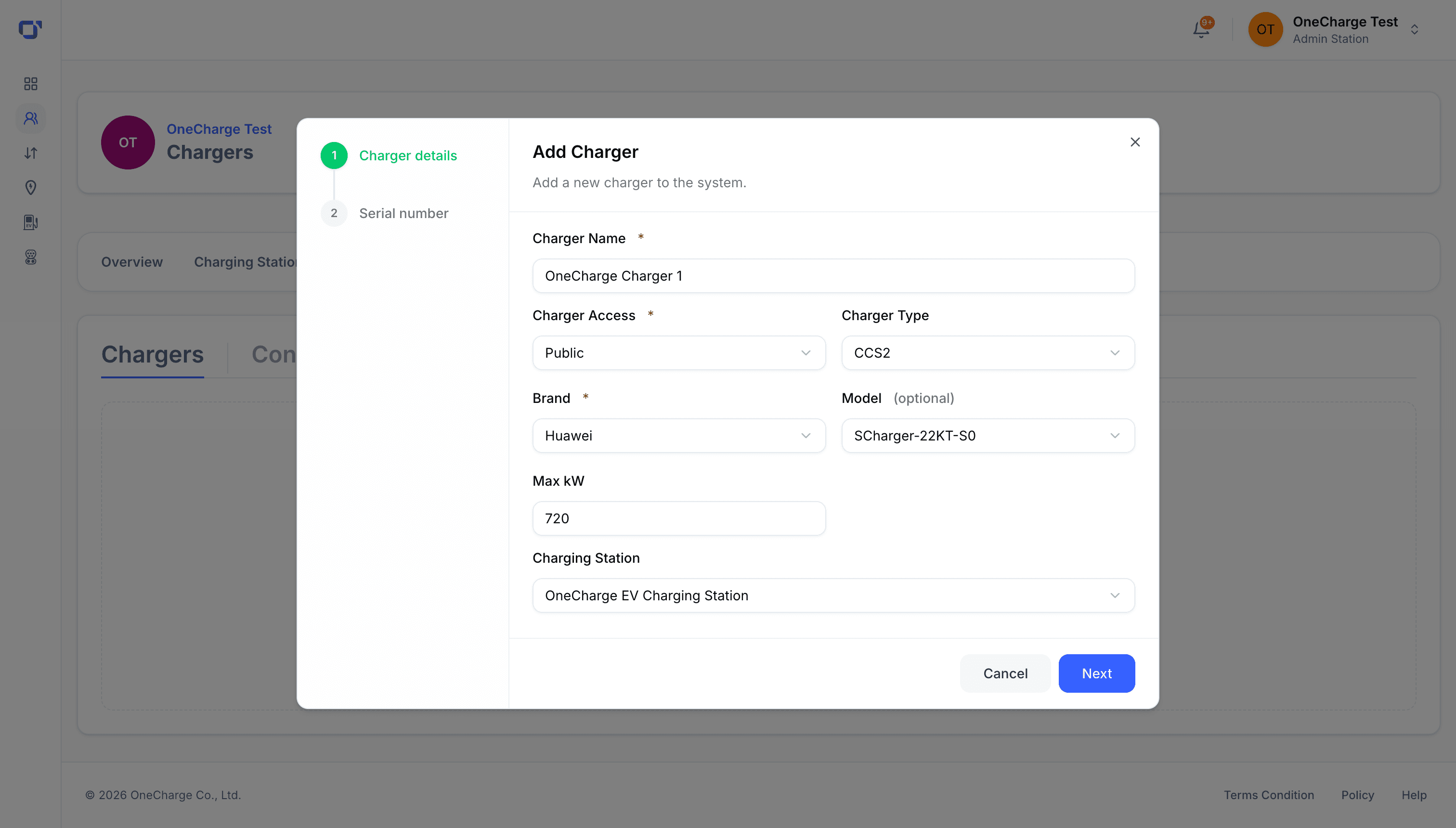Click the OneCharge logo icon
The width and height of the screenshot is (1456, 828).
point(30,29)
